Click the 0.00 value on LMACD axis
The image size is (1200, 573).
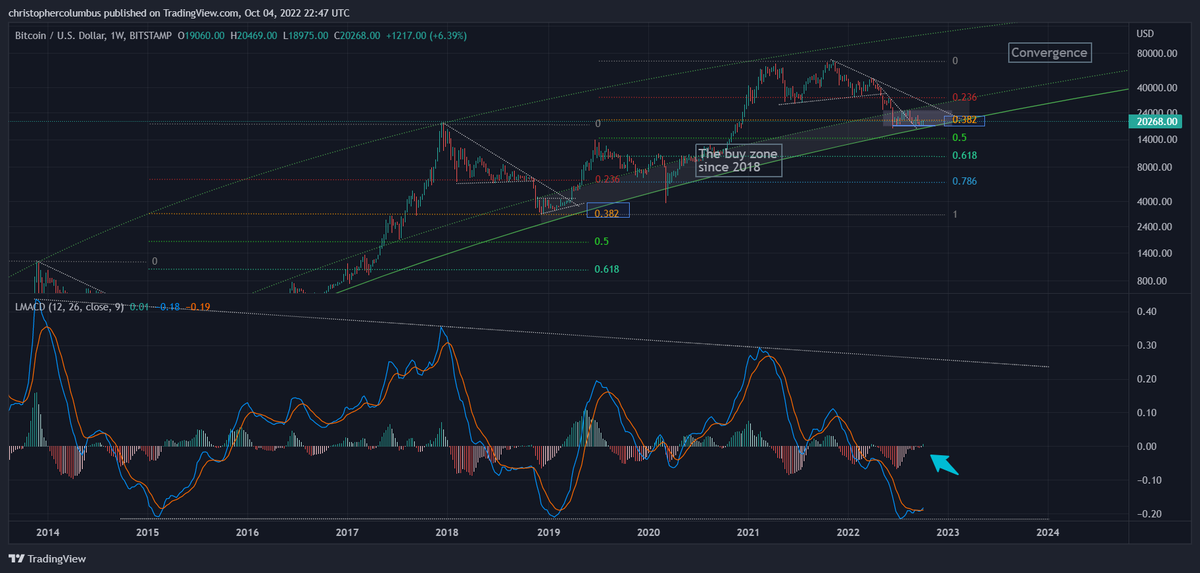click(x=1148, y=446)
